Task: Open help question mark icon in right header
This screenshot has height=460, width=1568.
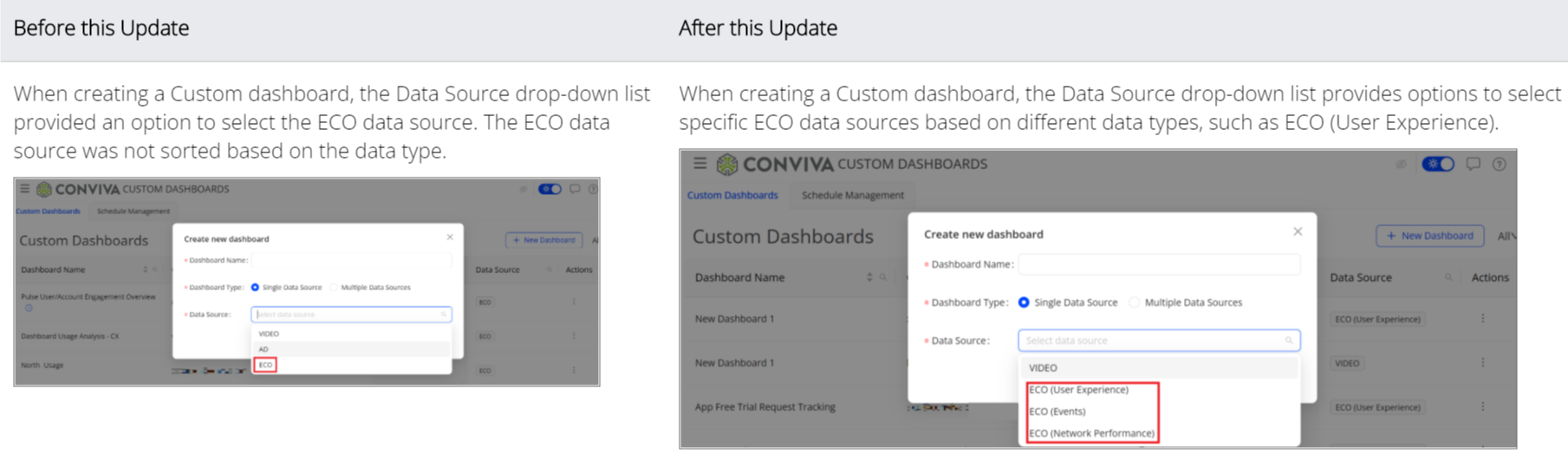Action: point(1499,164)
